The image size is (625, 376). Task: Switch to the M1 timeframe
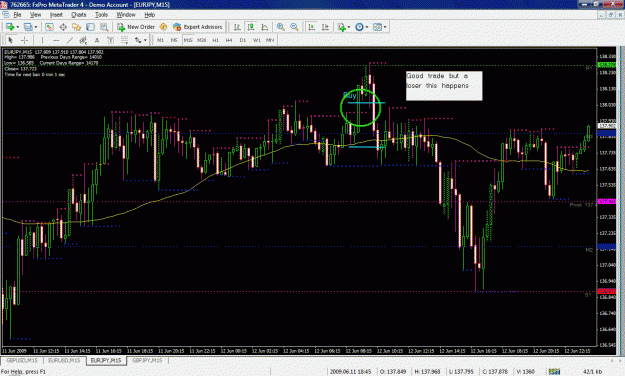point(160,40)
